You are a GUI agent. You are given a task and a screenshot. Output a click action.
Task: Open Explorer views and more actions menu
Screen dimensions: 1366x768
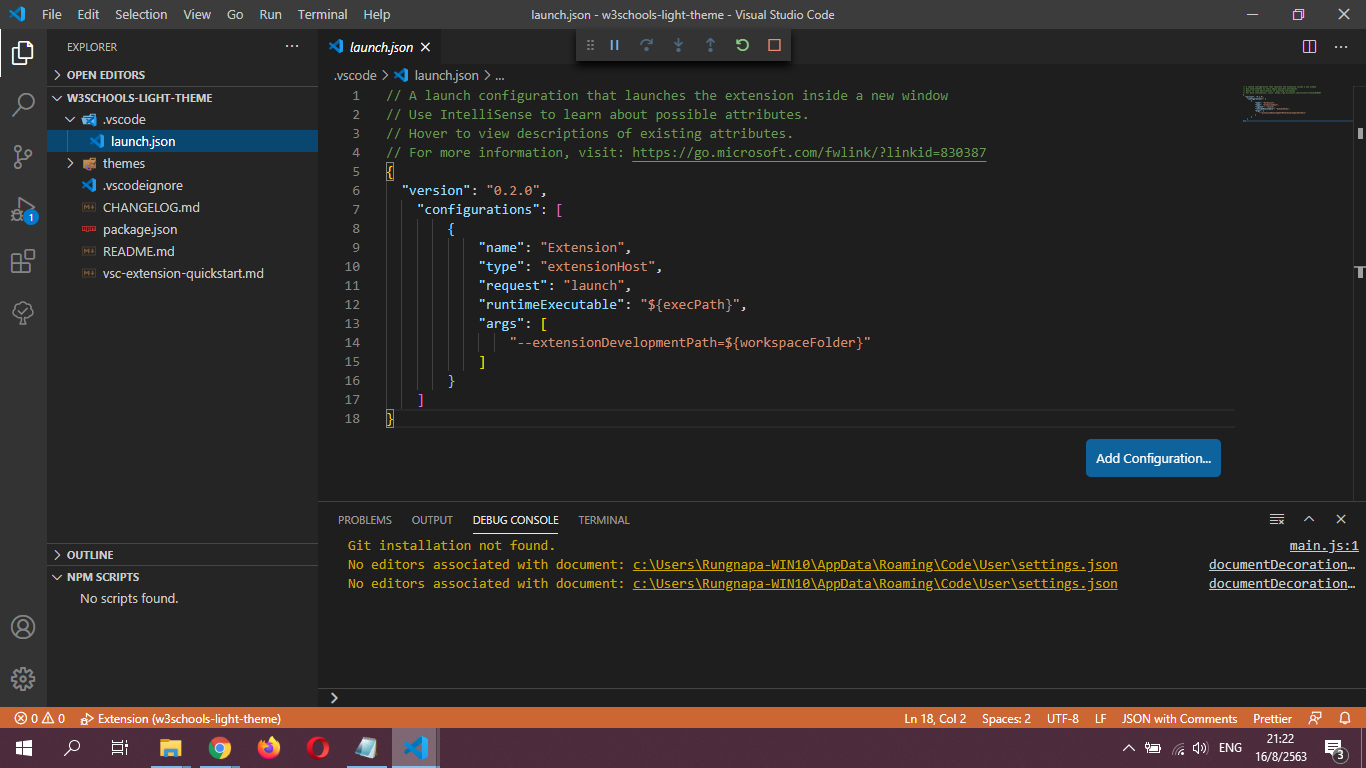(292, 47)
